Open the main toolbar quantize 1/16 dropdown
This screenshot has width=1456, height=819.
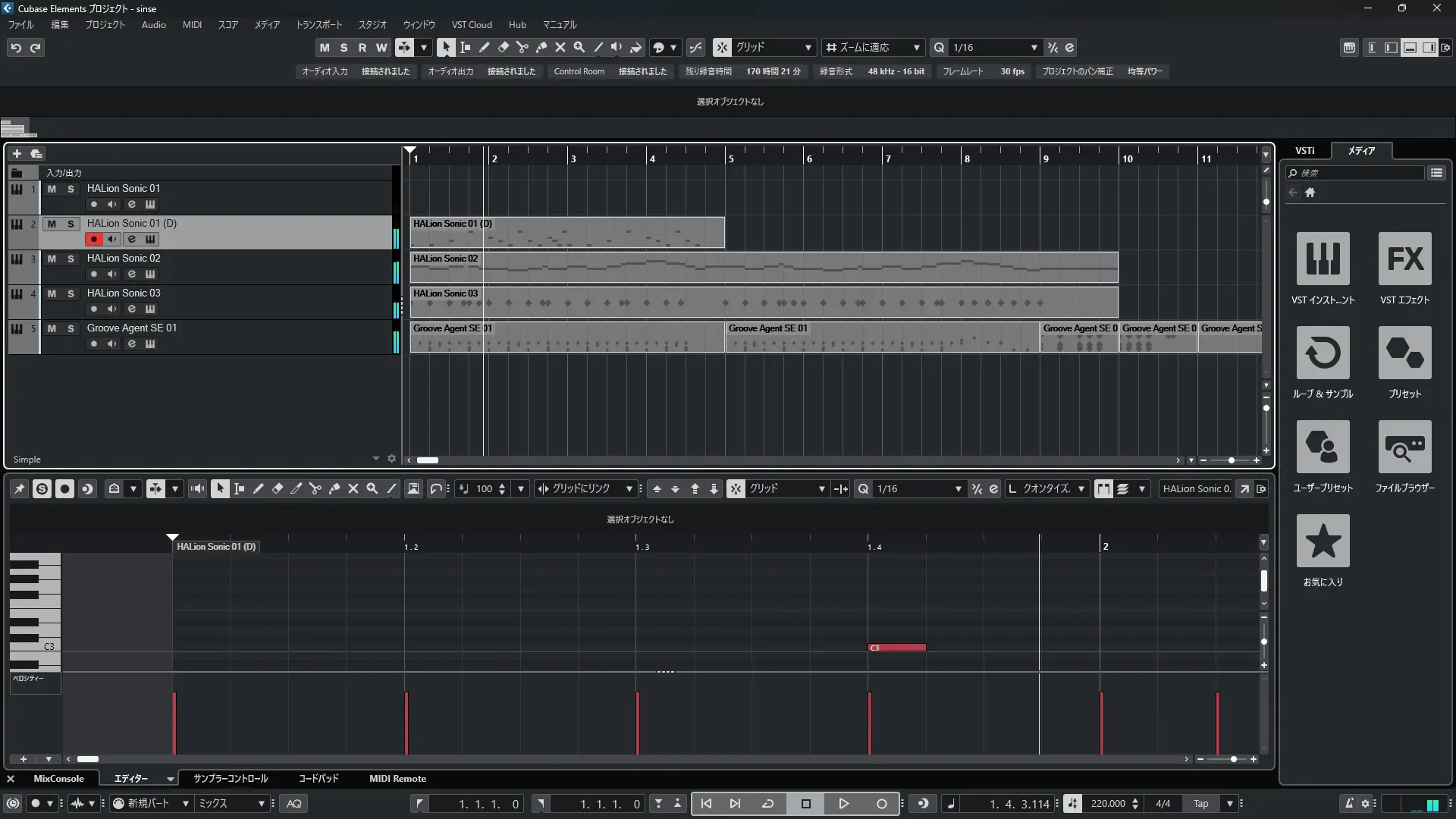(1034, 48)
